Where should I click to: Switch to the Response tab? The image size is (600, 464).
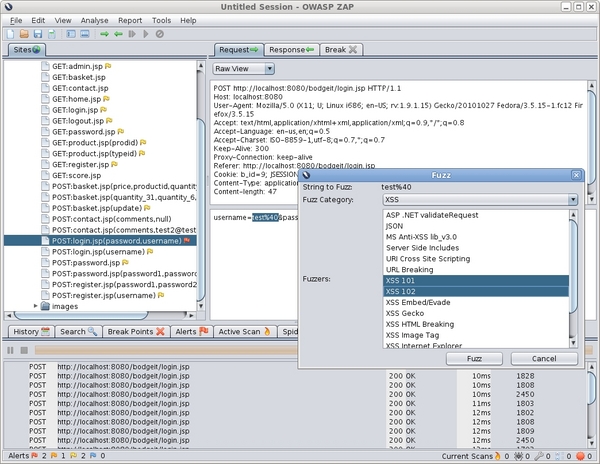(292, 50)
